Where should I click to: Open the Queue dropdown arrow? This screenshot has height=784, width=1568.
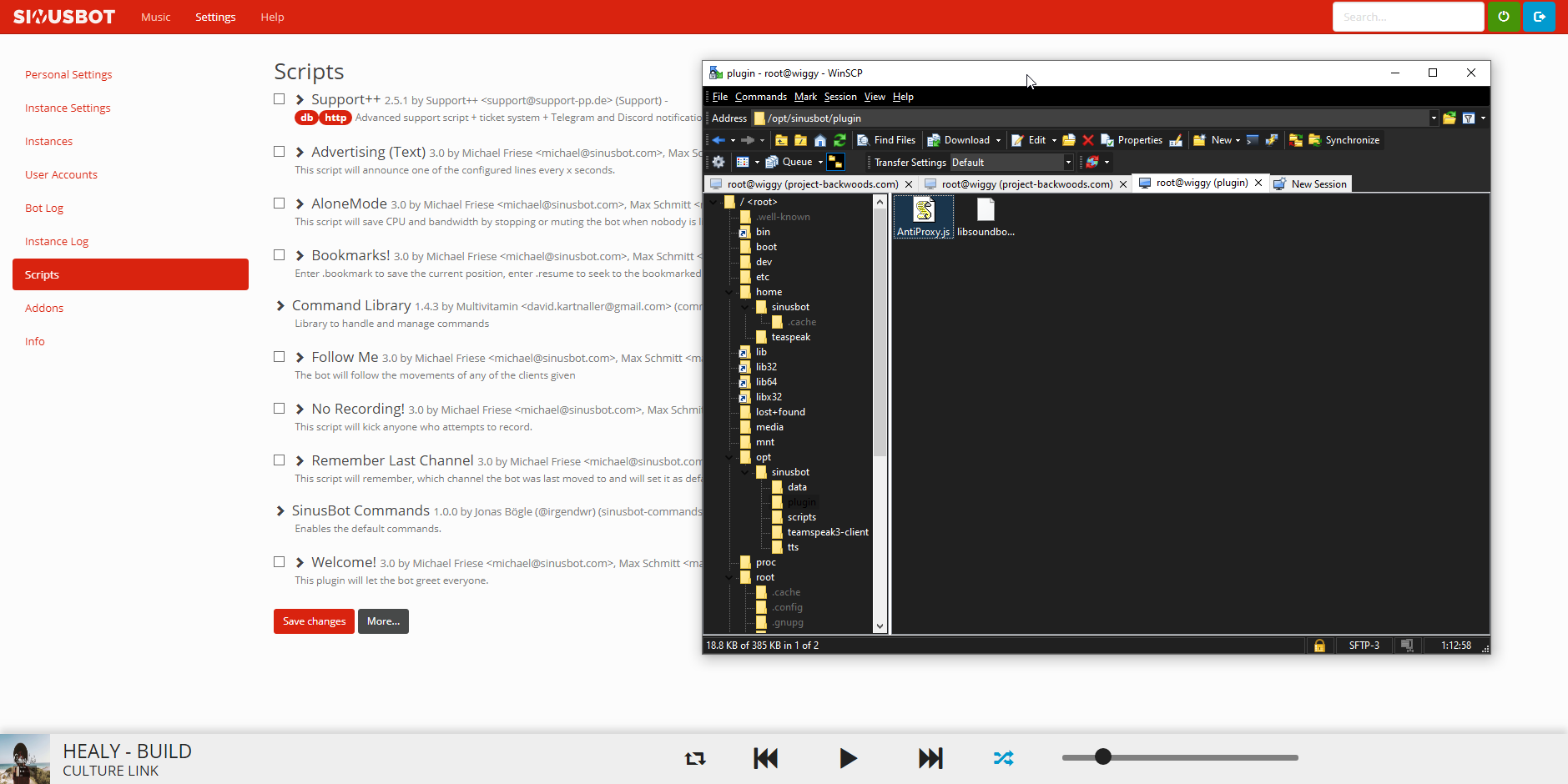[820, 162]
